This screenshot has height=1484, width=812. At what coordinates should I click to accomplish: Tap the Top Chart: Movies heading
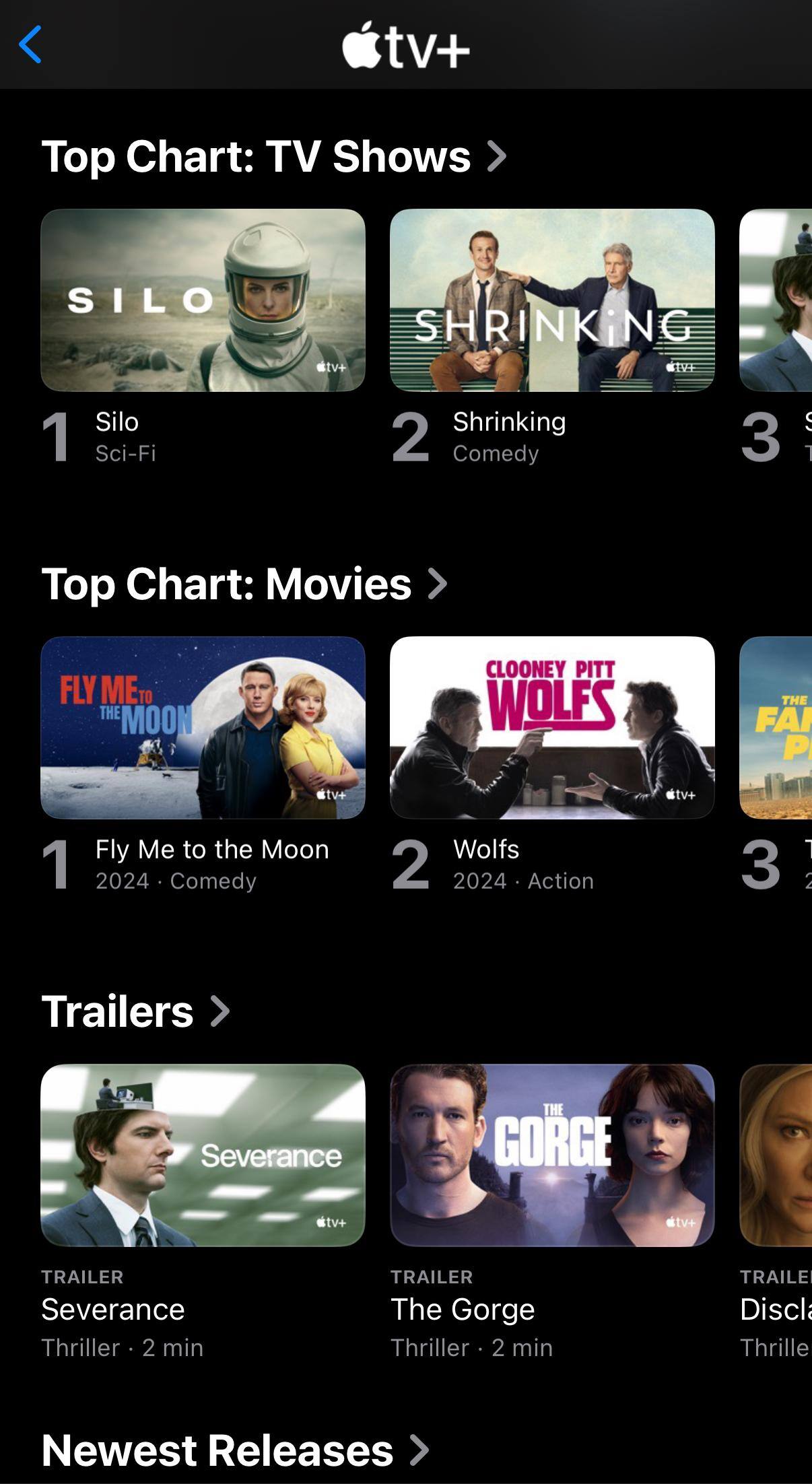(226, 583)
